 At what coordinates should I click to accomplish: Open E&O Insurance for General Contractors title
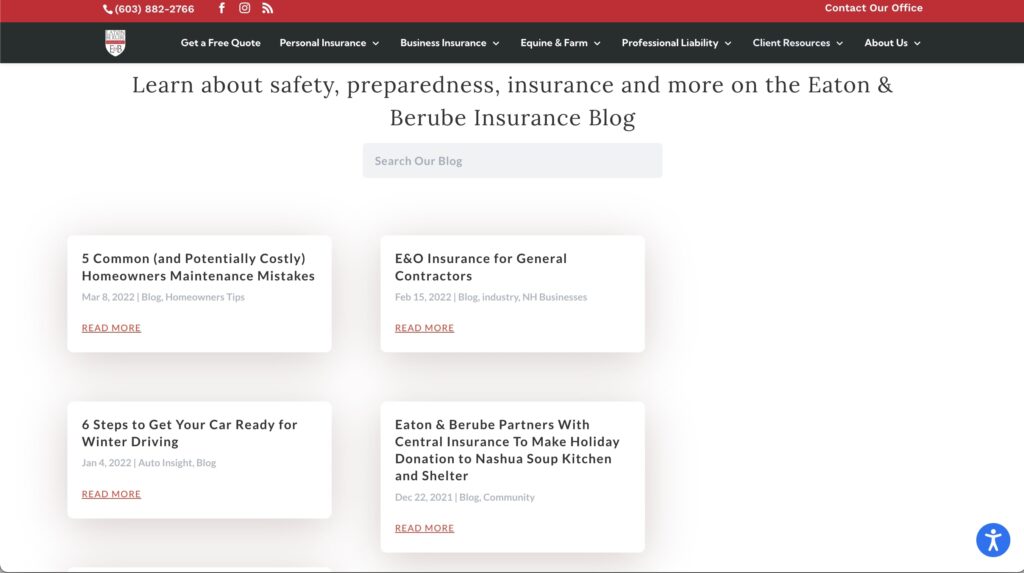pyautogui.click(x=480, y=267)
